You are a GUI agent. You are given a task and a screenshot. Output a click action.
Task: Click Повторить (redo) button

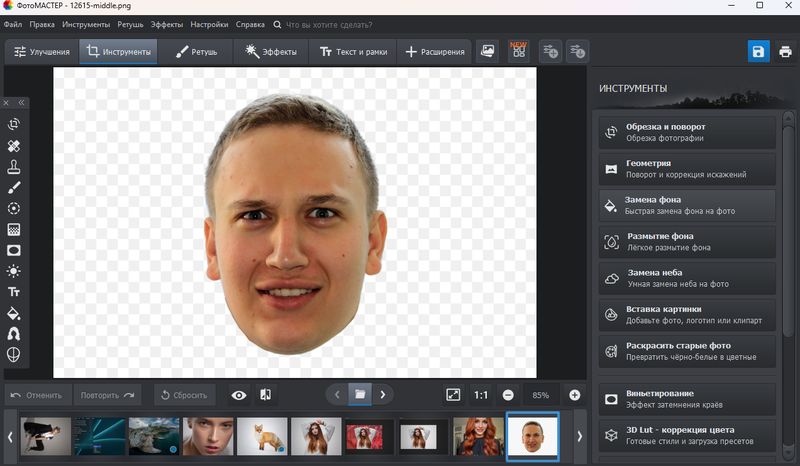coord(107,395)
